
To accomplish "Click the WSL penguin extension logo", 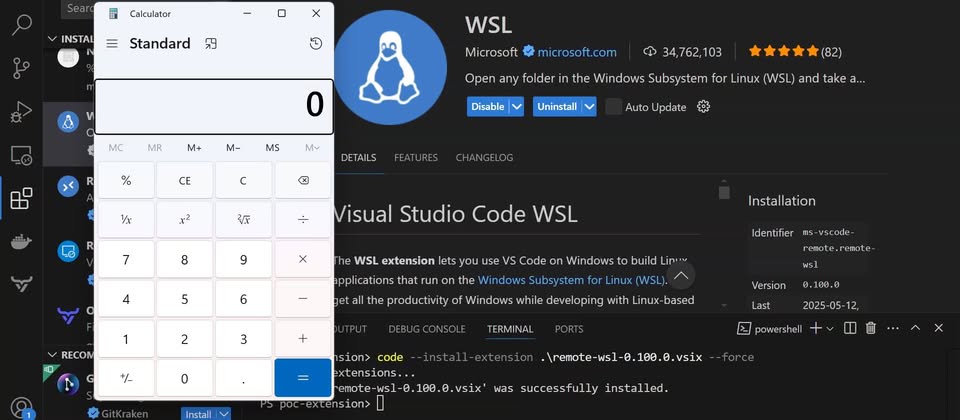I will point(390,67).
